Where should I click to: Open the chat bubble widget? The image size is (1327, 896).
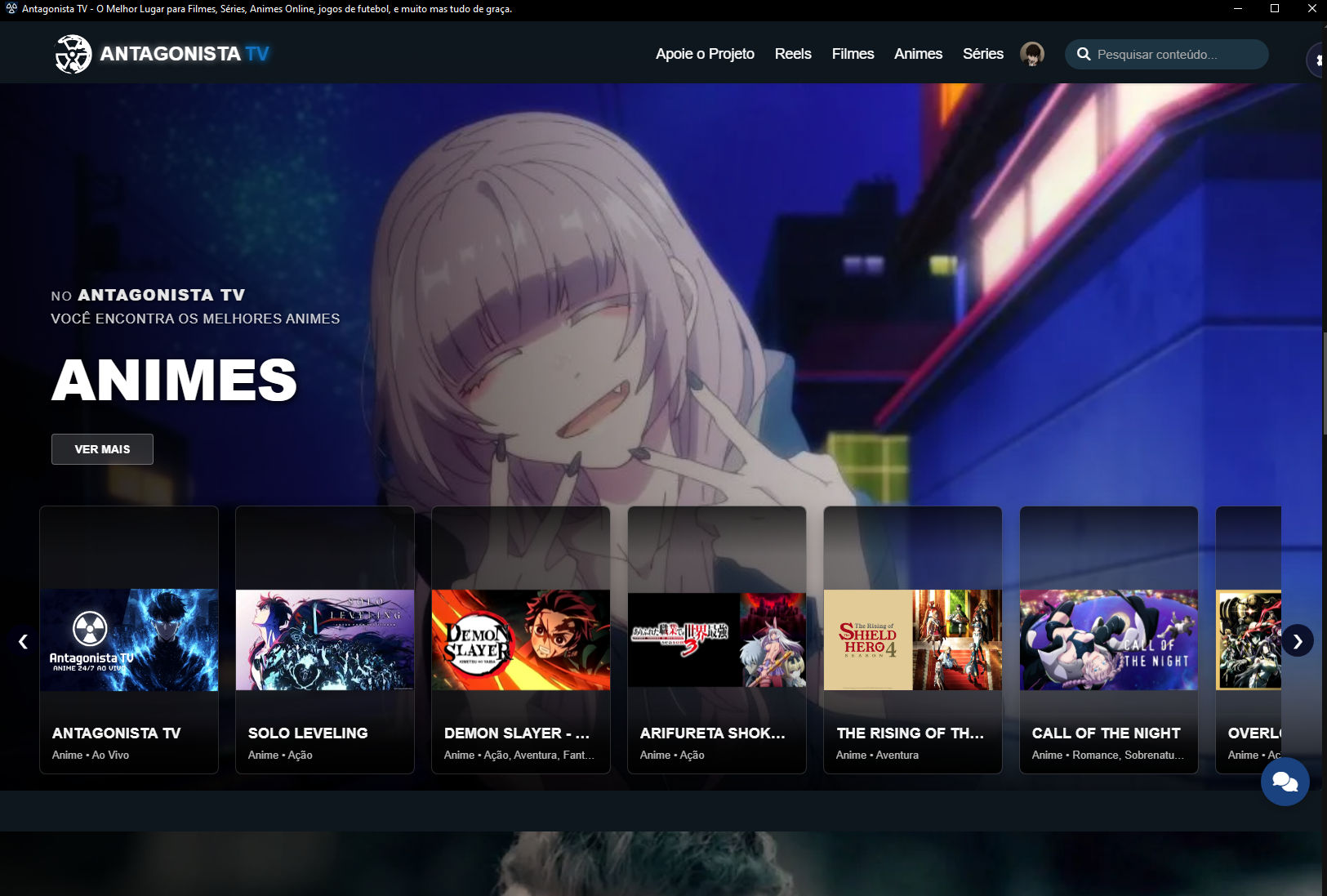coord(1285,782)
